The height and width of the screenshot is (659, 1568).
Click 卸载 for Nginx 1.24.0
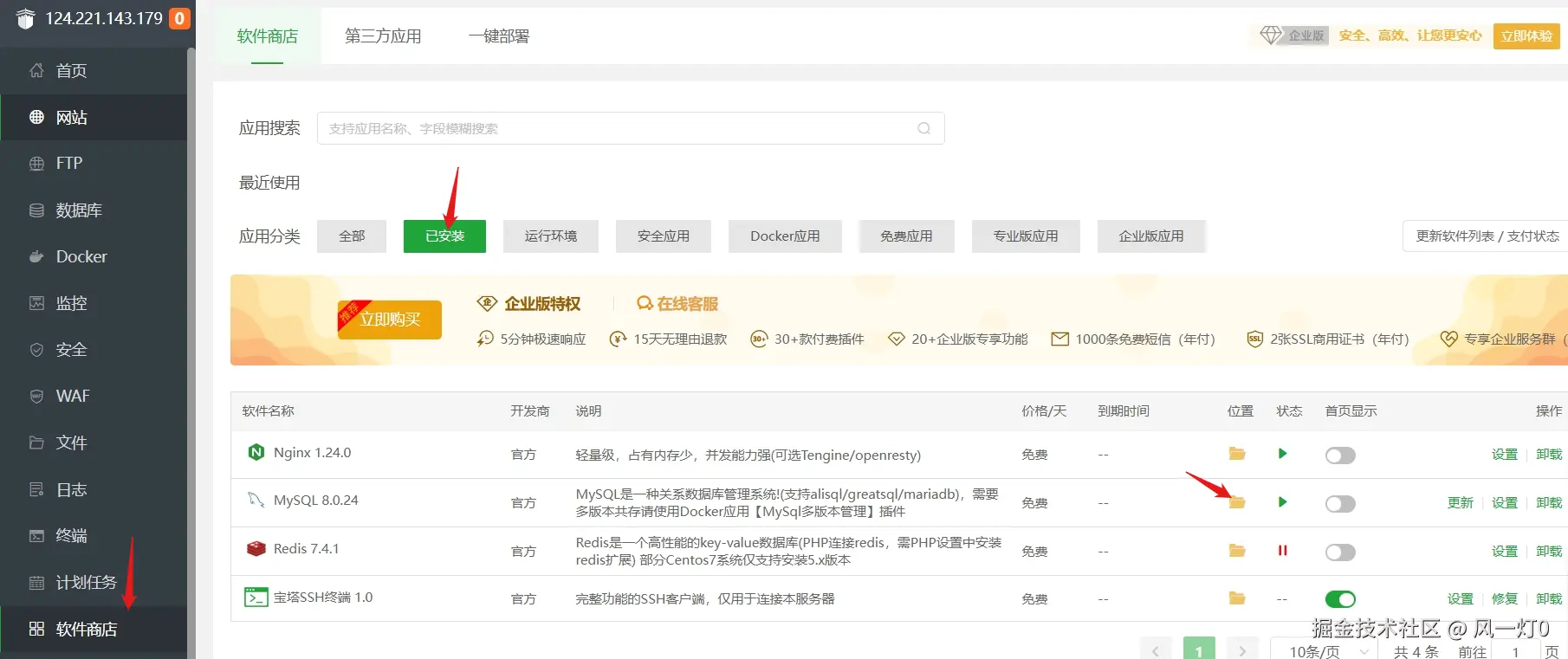click(x=1549, y=455)
